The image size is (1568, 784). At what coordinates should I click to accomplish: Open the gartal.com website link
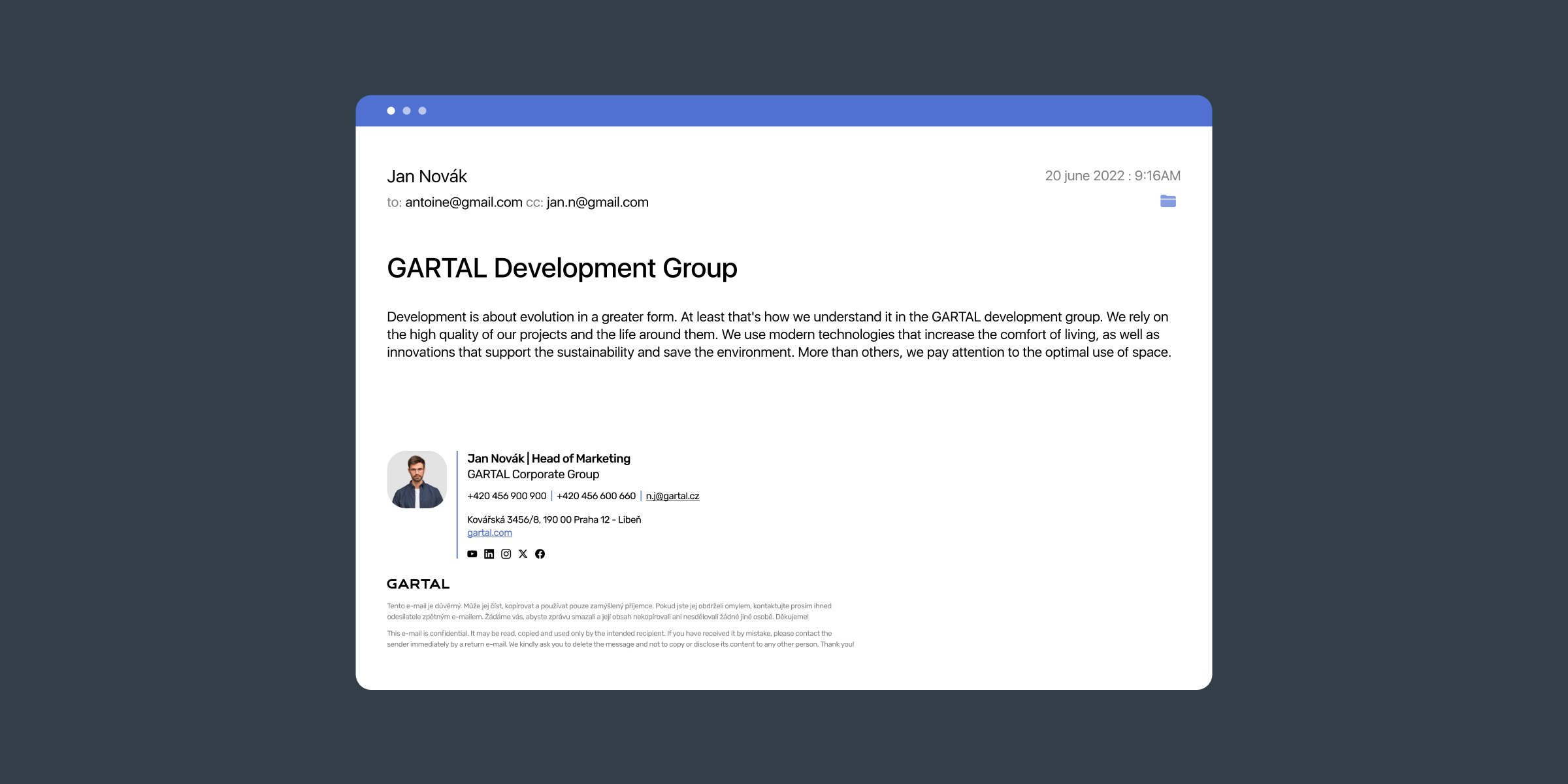489,532
